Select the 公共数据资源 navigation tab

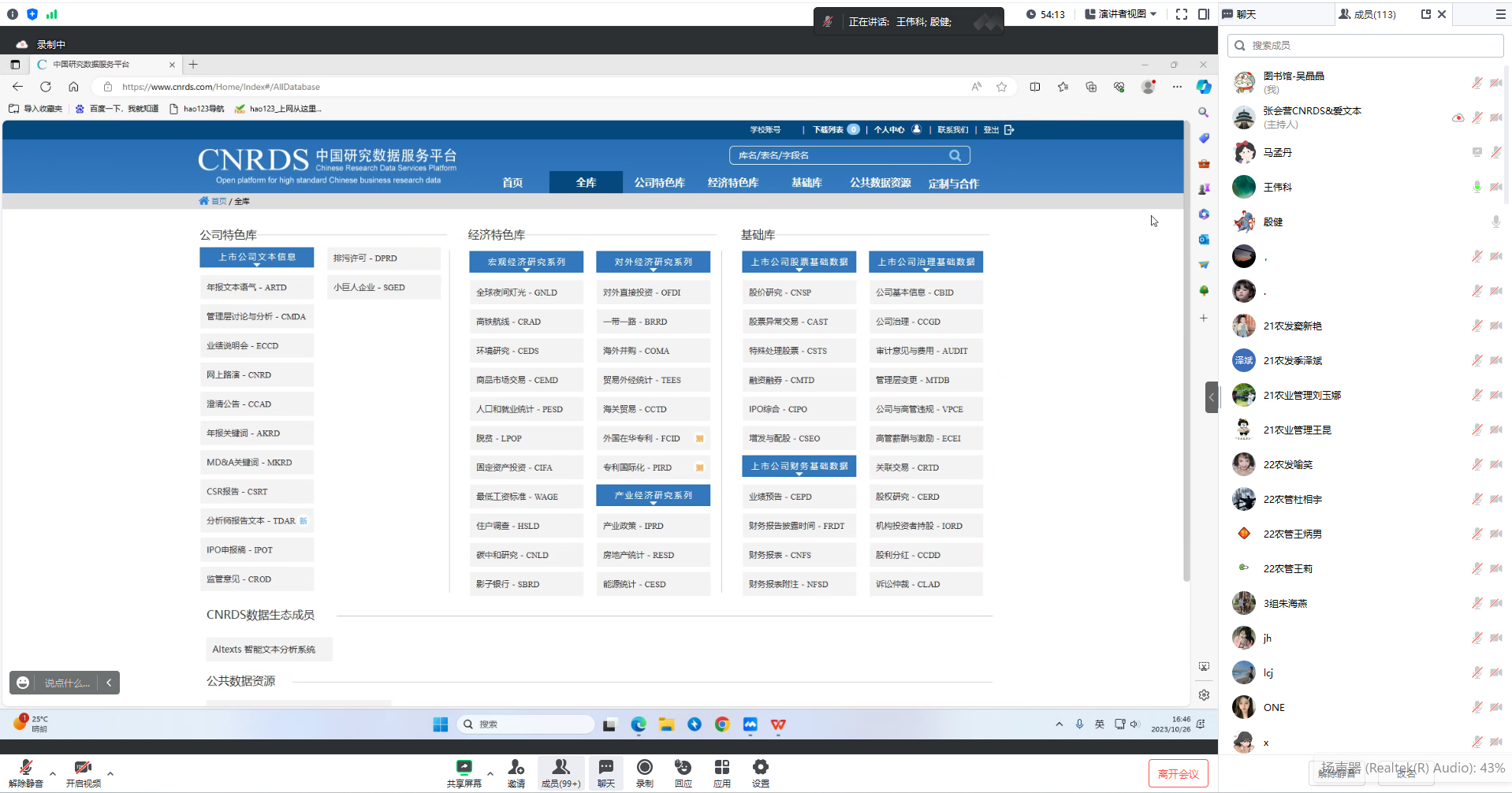point(880,183)
